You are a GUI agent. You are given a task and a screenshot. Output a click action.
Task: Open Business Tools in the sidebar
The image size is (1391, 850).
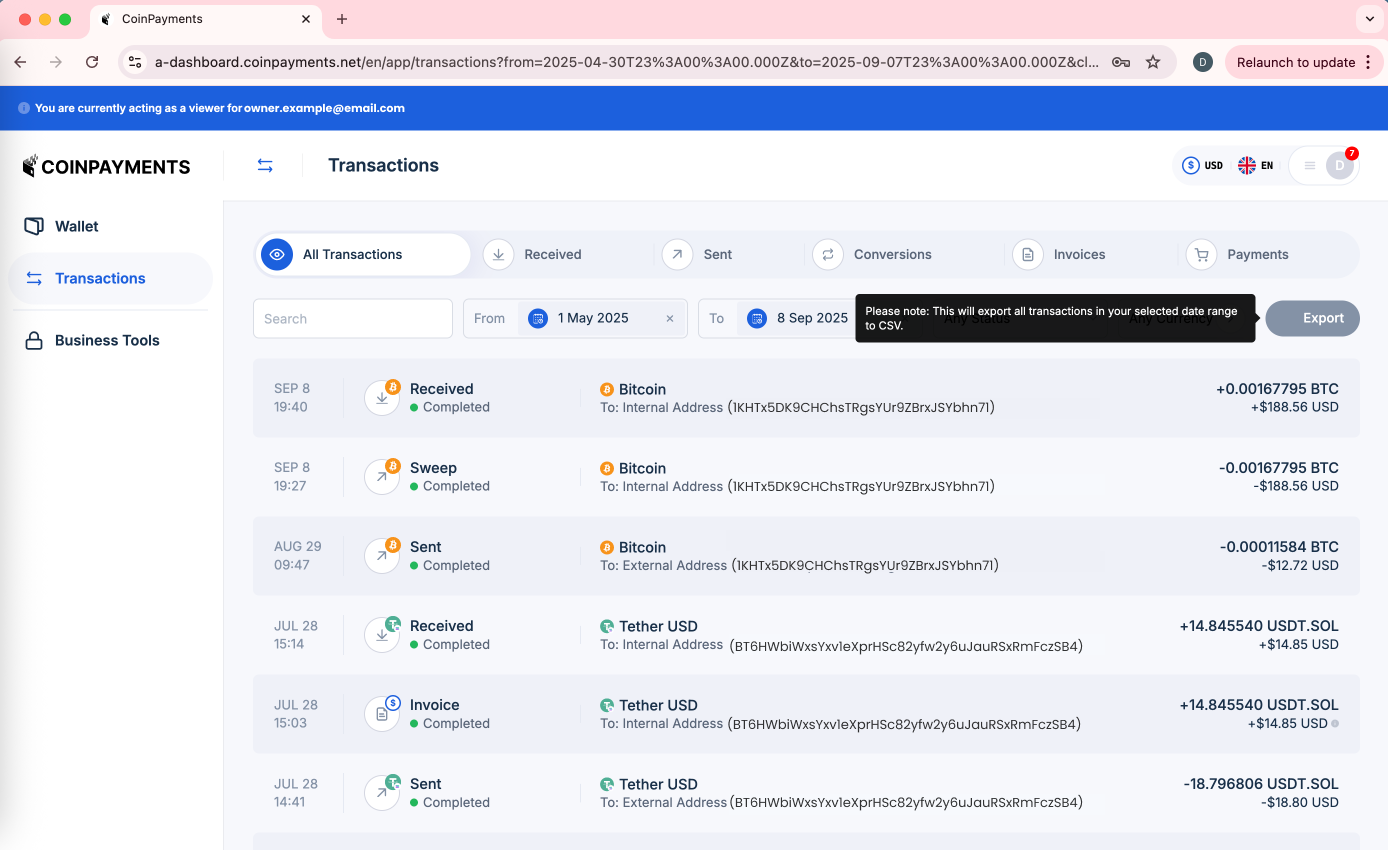click(x=107, y=340)
